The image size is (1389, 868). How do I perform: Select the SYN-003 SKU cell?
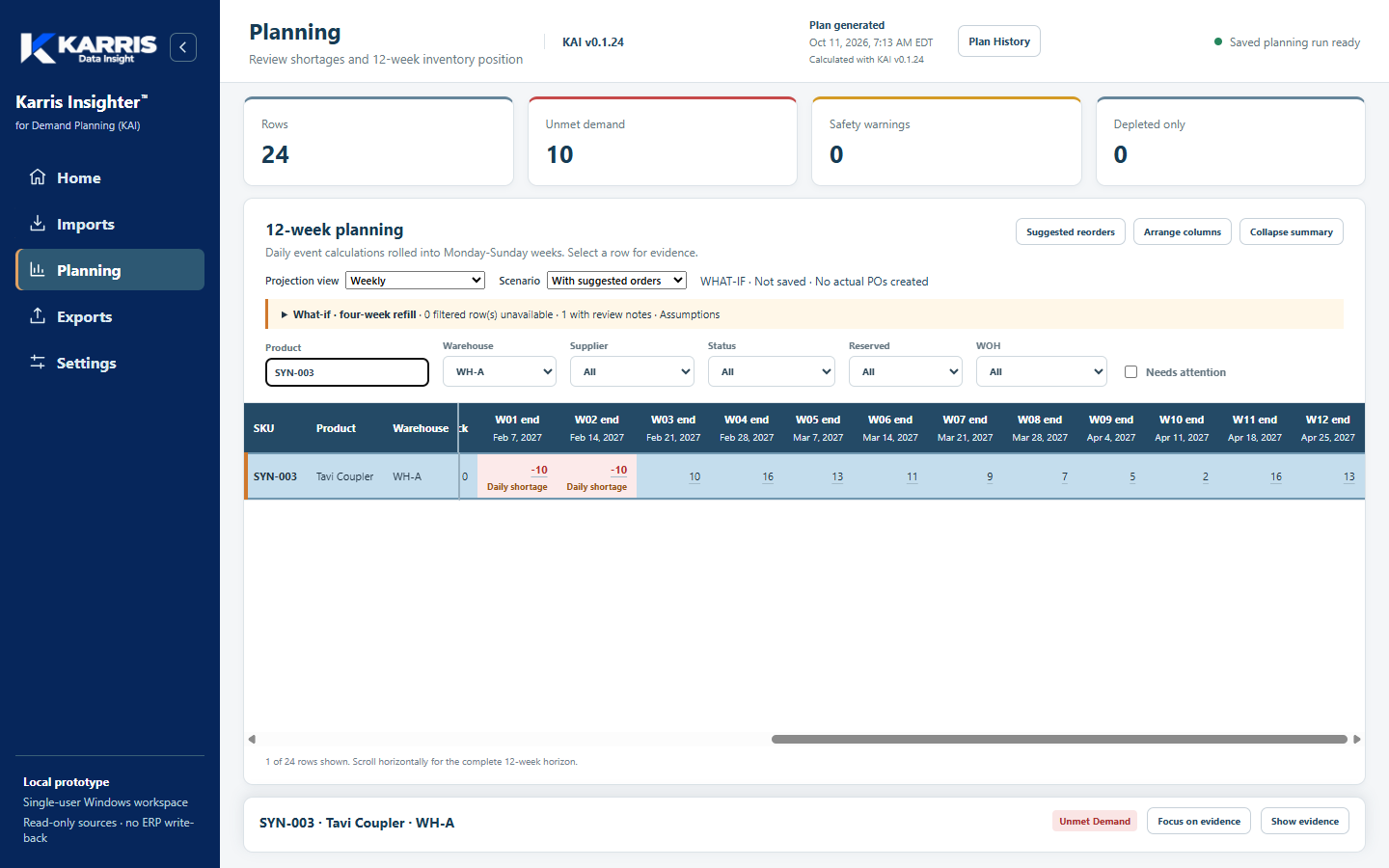coord(275,476)
